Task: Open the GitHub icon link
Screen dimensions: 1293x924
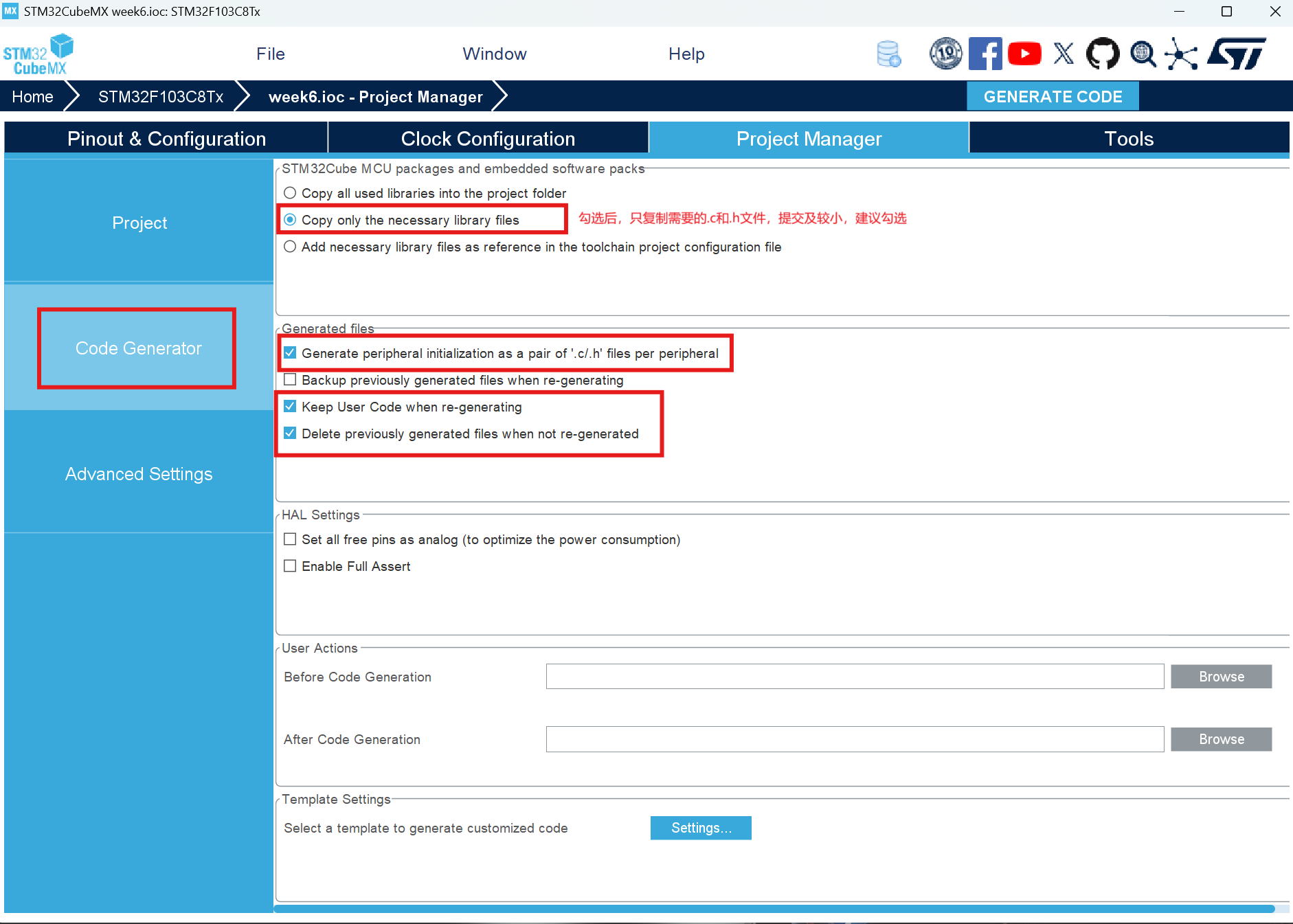Action: [1103, 54]
